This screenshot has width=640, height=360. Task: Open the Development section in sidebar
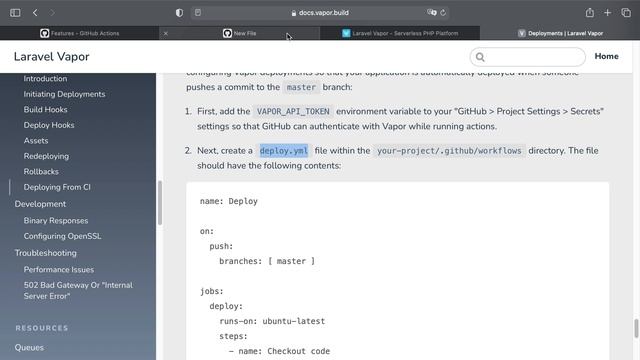(40, 204)
